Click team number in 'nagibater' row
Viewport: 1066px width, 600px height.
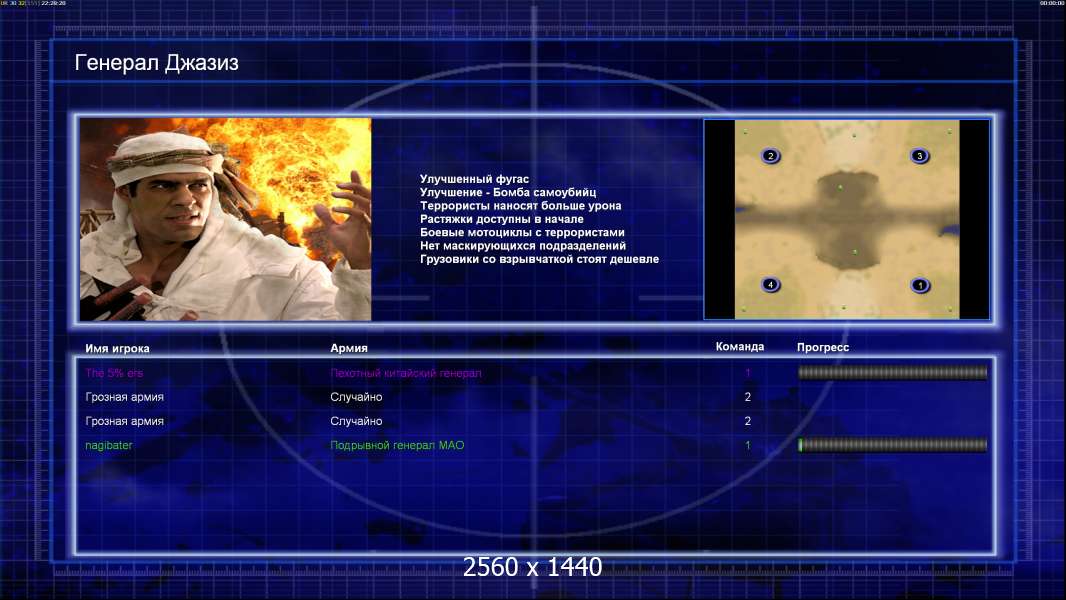[748, 445]
